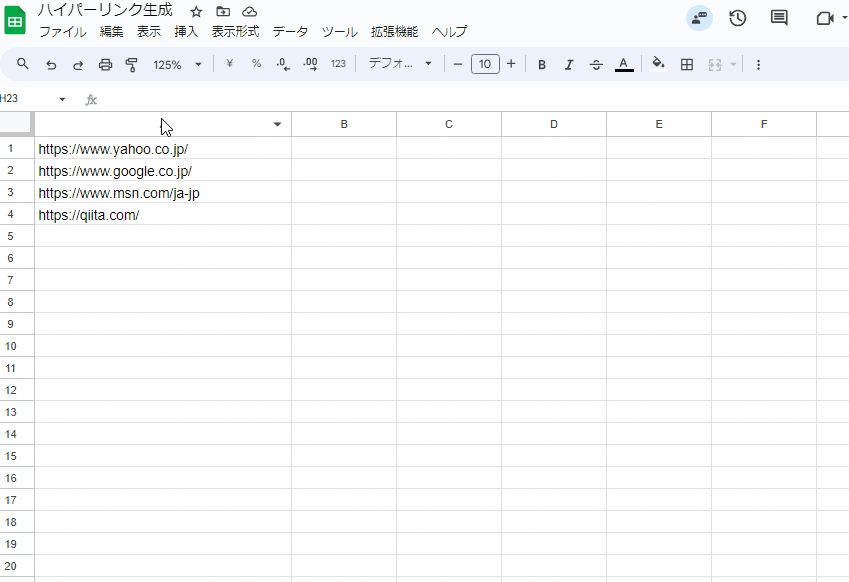This screenshot has width=849, height=582.
Task: Open the データ menu
Action: (290, 31)
